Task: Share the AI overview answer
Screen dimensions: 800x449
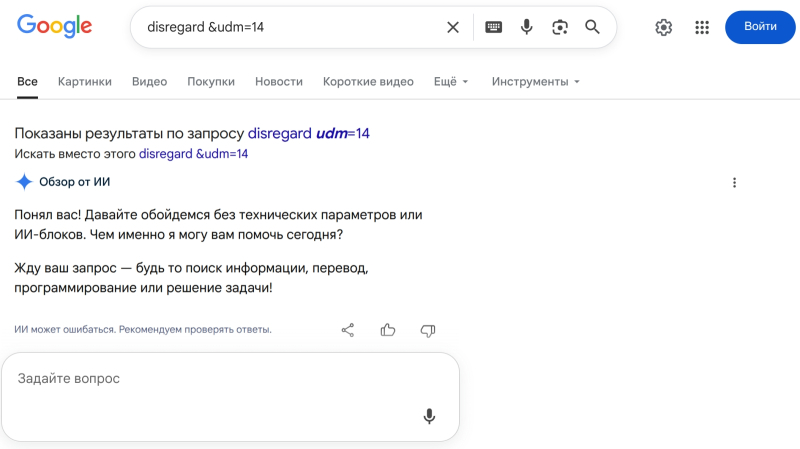Action: click(347, 330)
